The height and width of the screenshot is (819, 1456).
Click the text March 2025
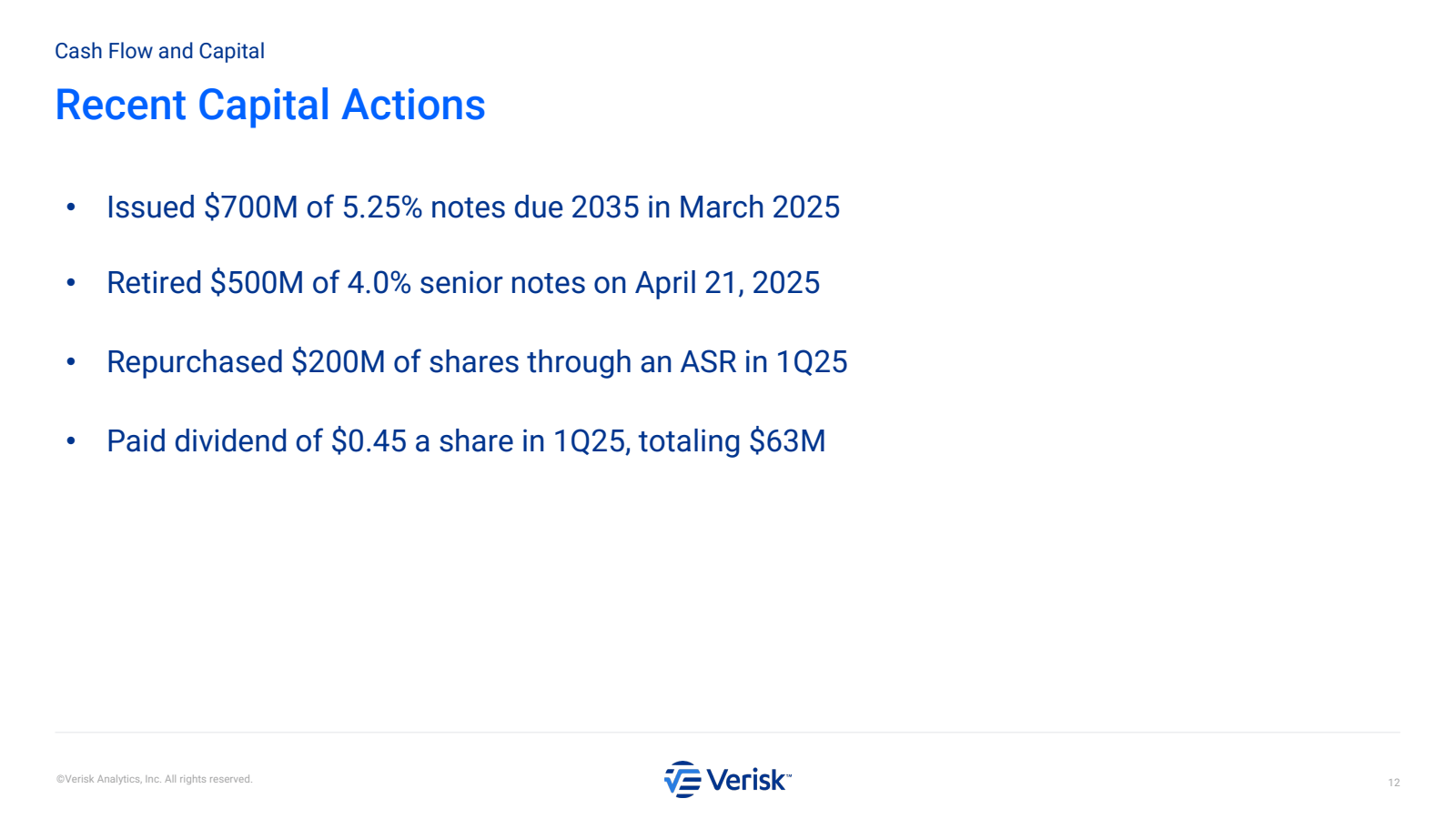coord(759,207)
